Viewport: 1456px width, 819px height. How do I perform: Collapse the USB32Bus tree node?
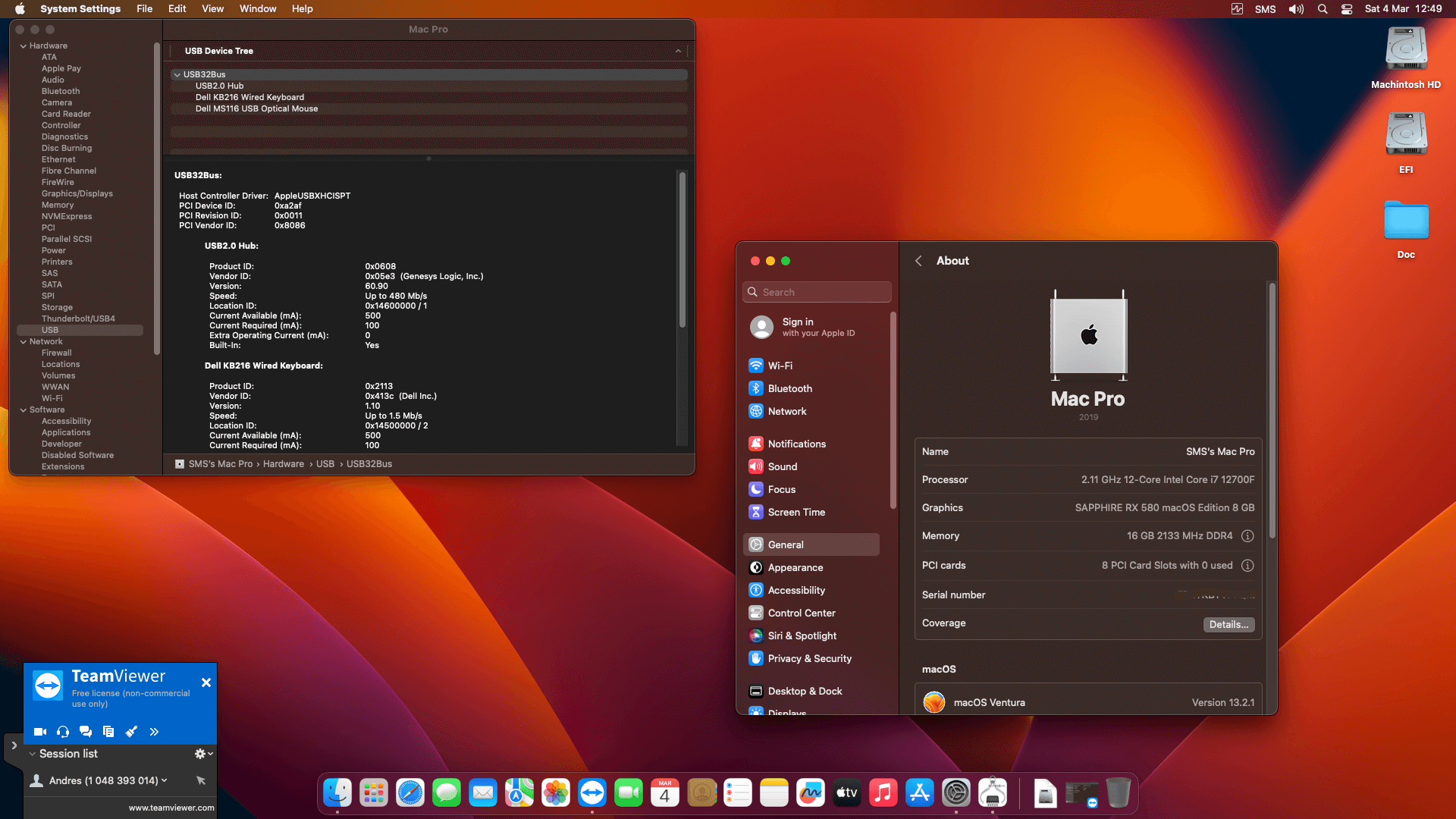pyautogui.click(x=177, y=74)
